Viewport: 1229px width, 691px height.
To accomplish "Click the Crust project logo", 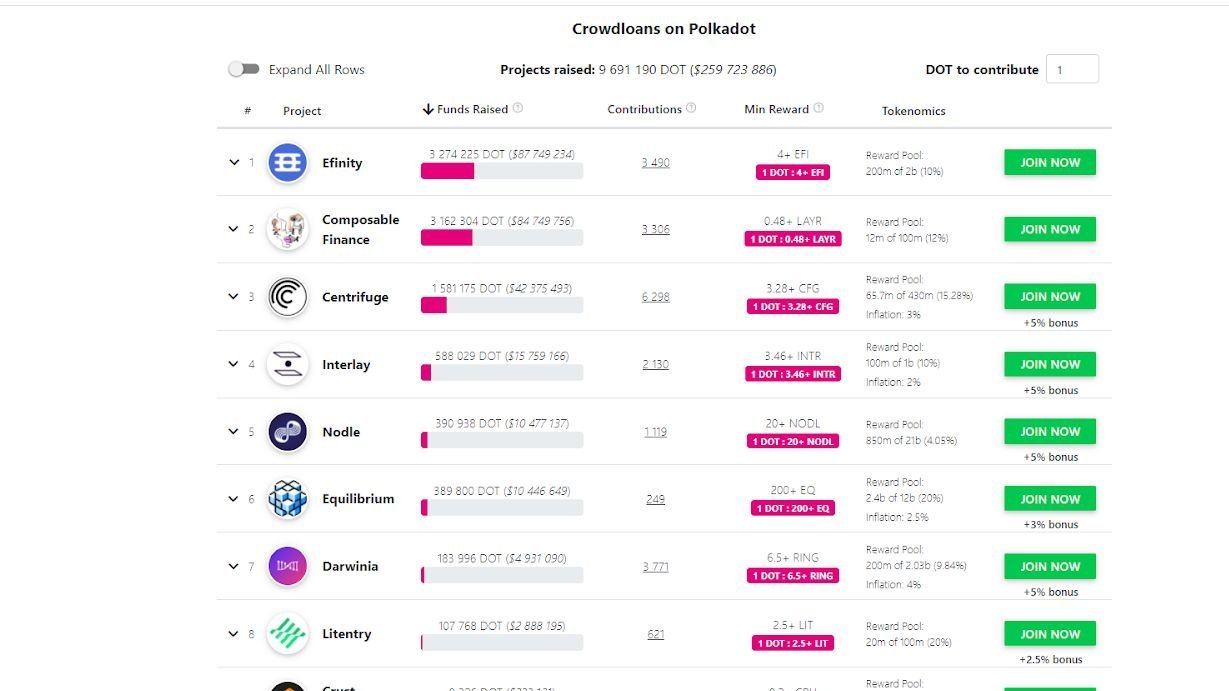I will pos(287,686).
